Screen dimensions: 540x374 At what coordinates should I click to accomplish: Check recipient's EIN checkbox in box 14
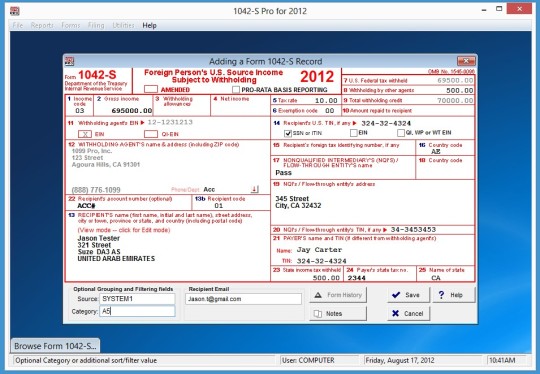coord(354,133)
